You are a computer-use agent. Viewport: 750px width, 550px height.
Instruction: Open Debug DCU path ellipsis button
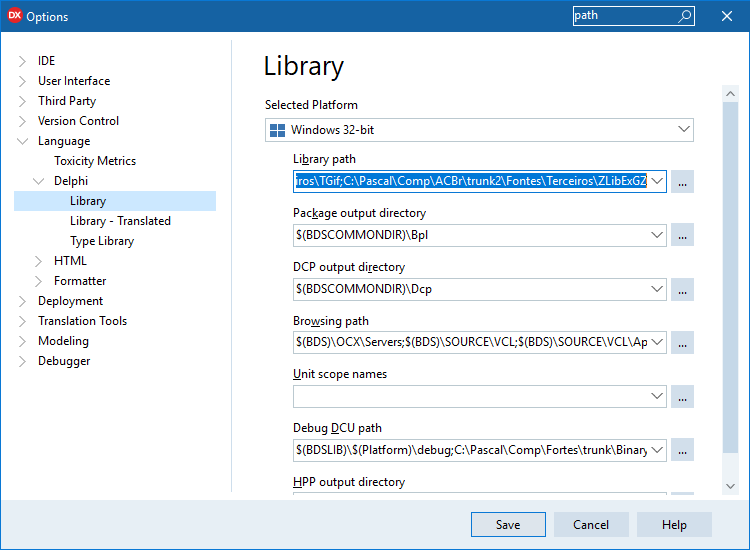click(682, 450)
